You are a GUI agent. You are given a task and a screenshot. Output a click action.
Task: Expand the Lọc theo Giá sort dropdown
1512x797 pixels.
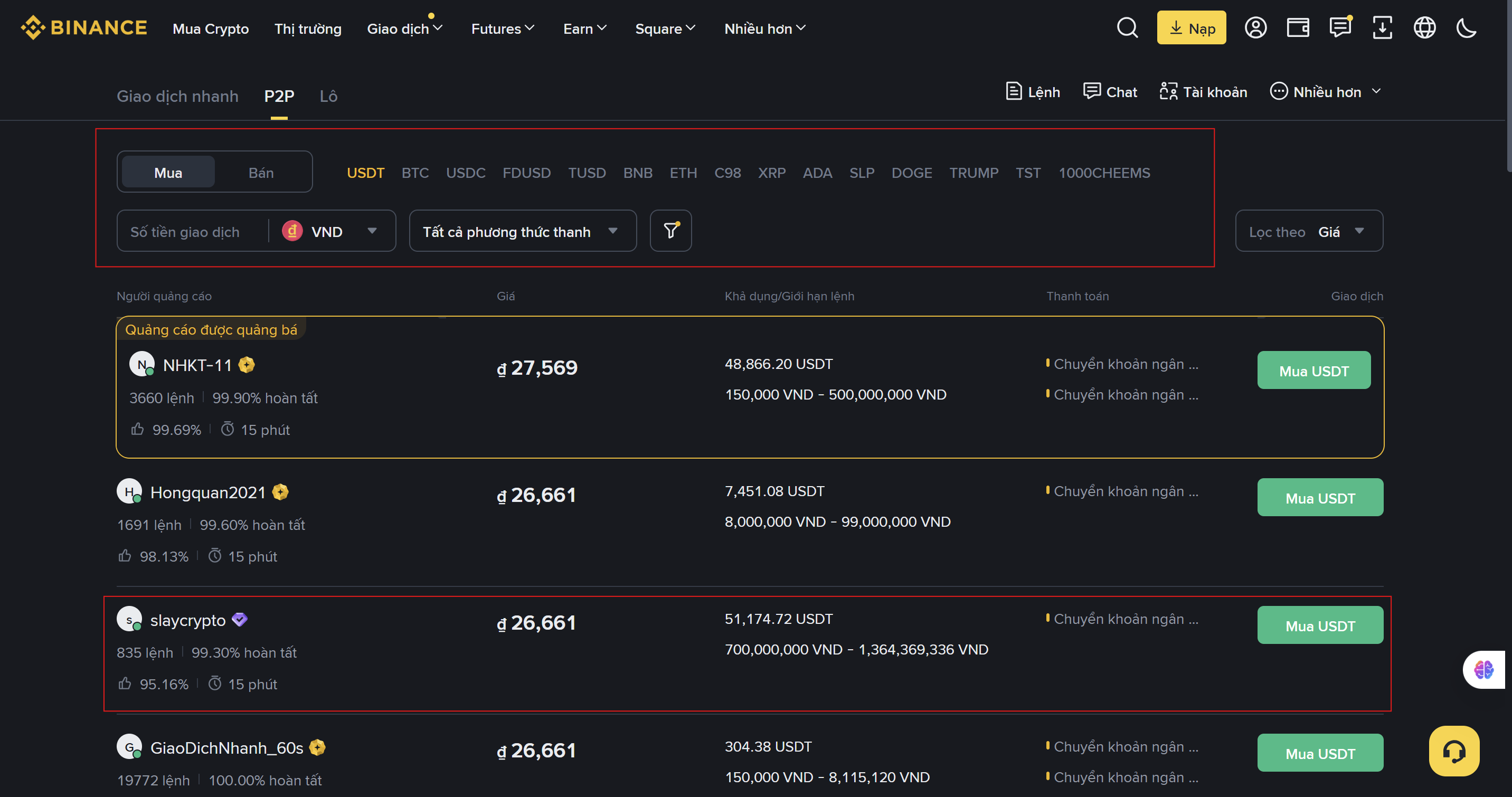click(1308, 231)
